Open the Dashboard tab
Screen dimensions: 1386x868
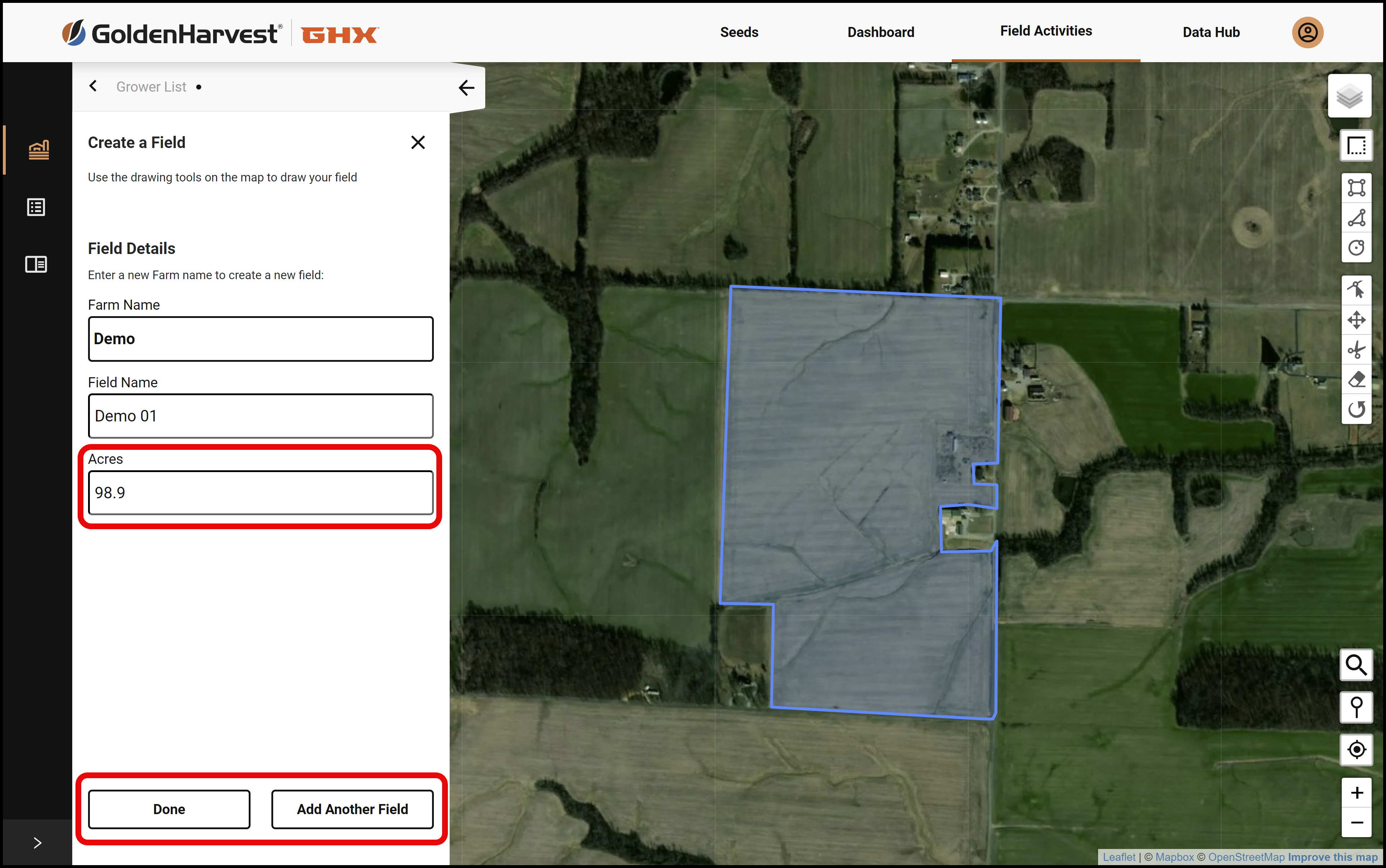tap(881, 32)
